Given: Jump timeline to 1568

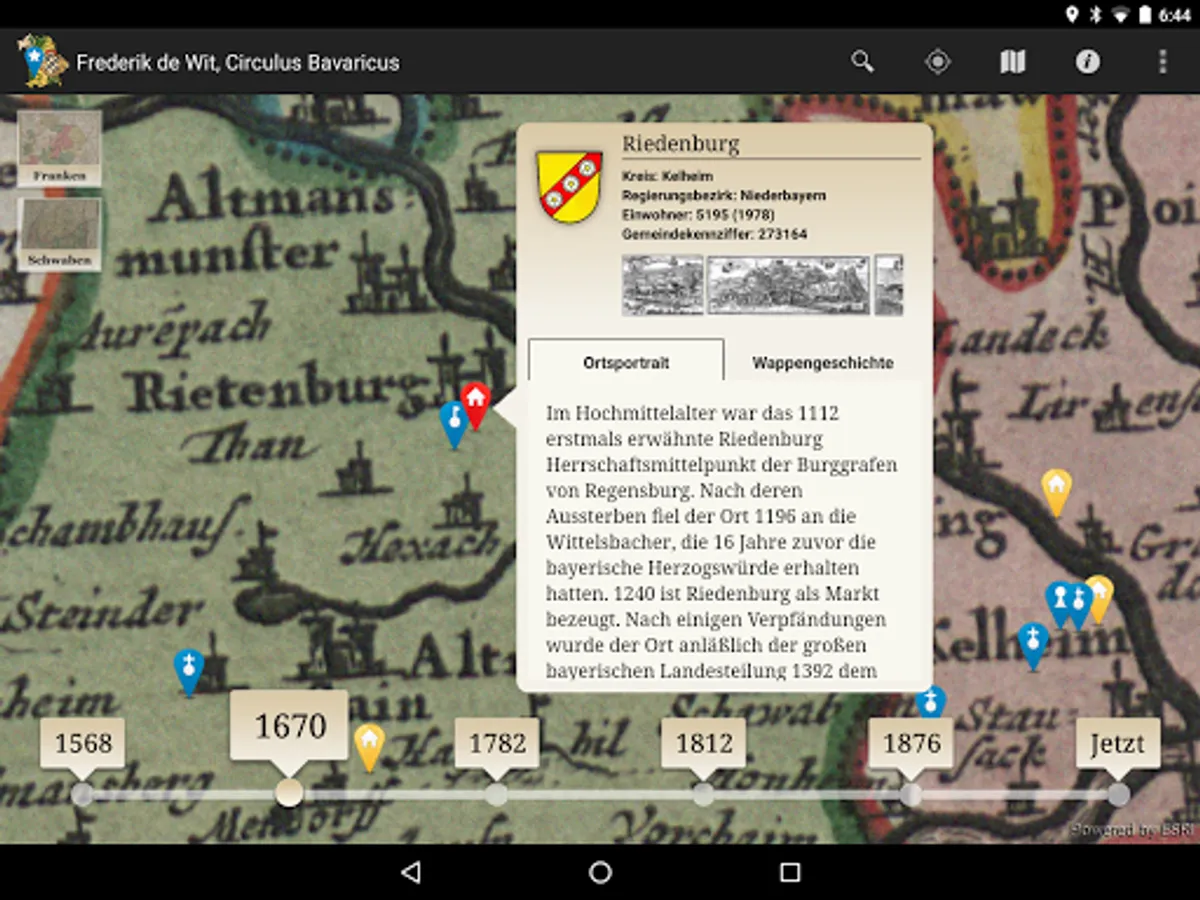Looking at the screenshot, I should (x=83, y=743).
